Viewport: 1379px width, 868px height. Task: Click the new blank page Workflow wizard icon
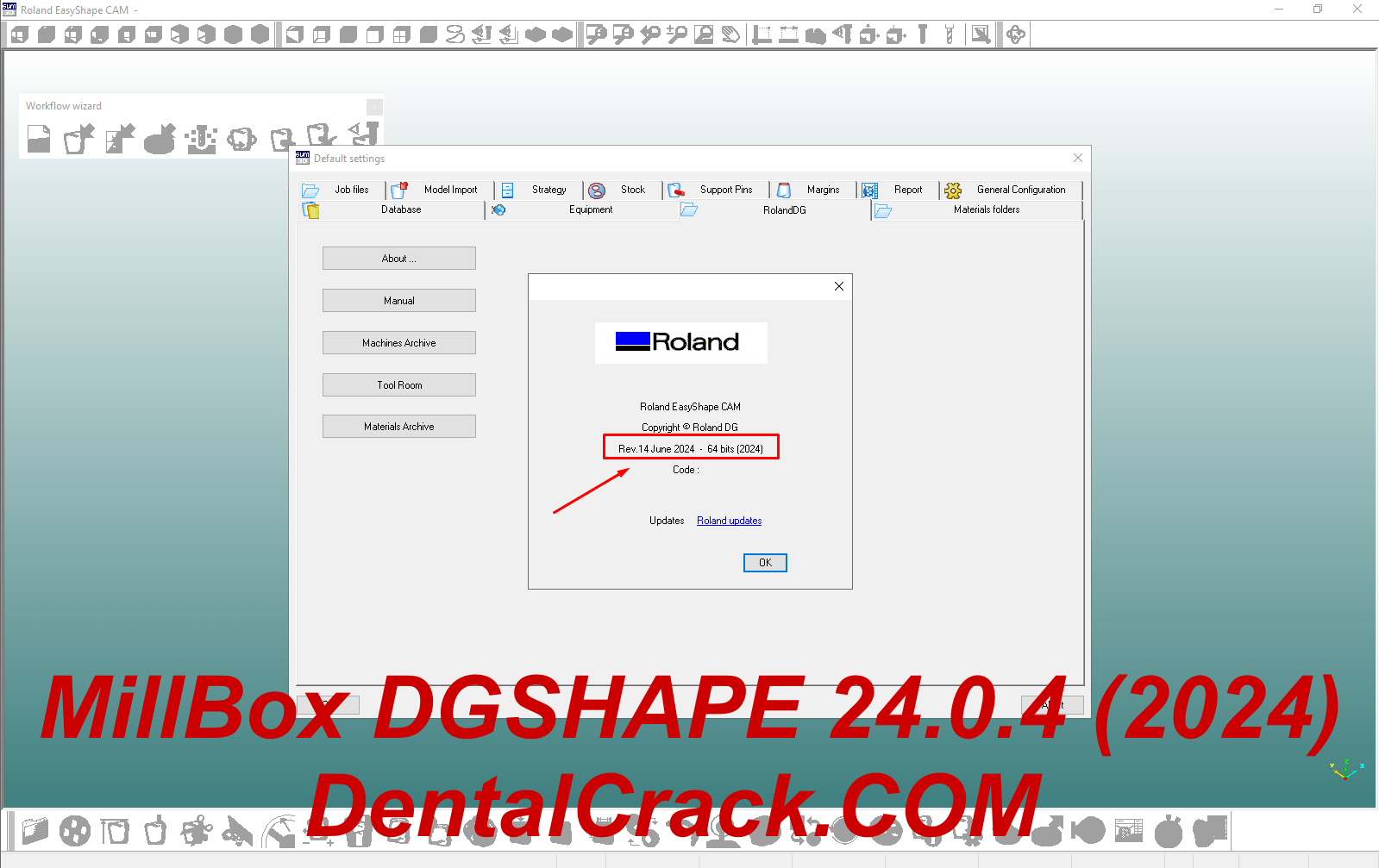pyautogui.click(x=39, y=138)
